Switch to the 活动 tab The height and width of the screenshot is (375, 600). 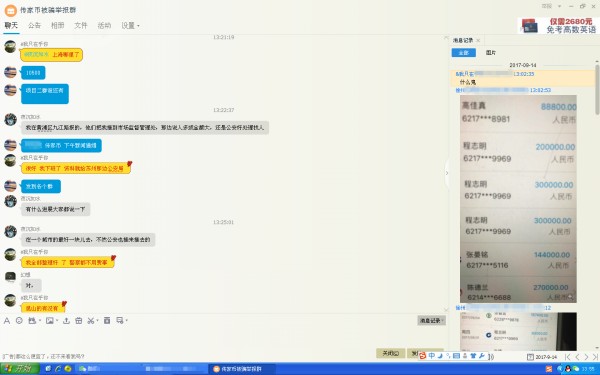click(x=104, y=25)
